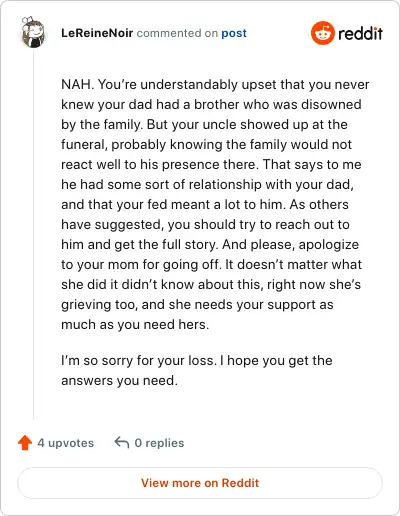Click the reply arrow icon
Screen dimensions: 400x516
pos(122,443)
